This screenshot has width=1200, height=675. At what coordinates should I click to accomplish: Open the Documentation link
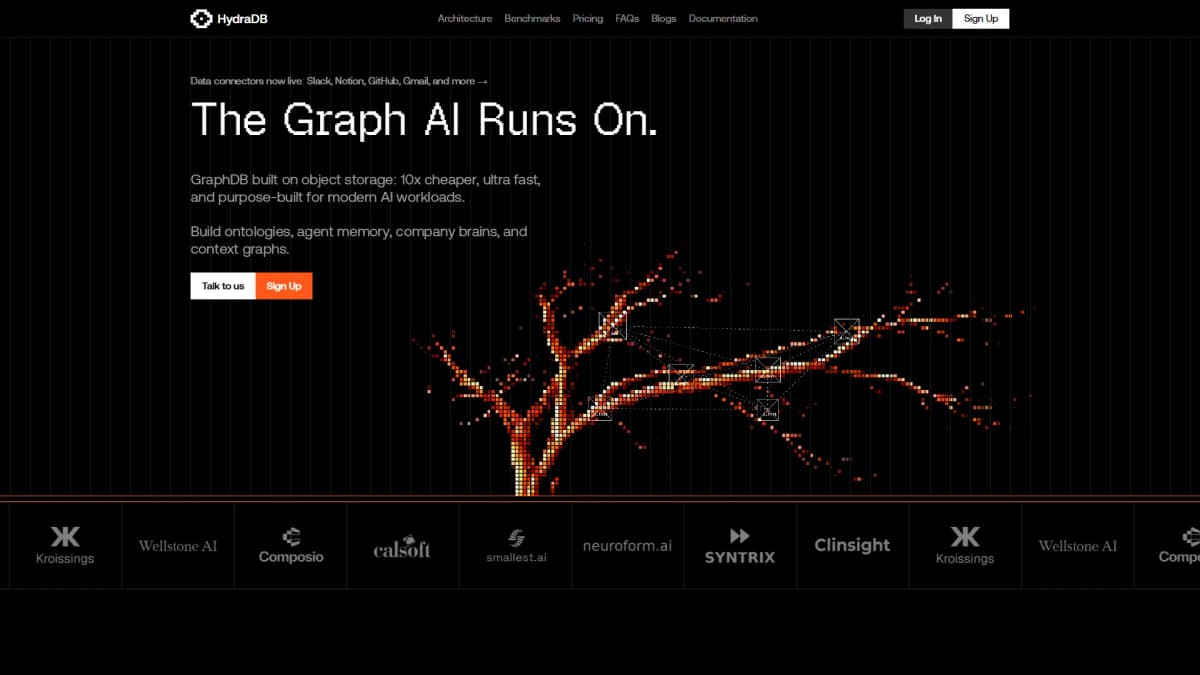(723, 18)
